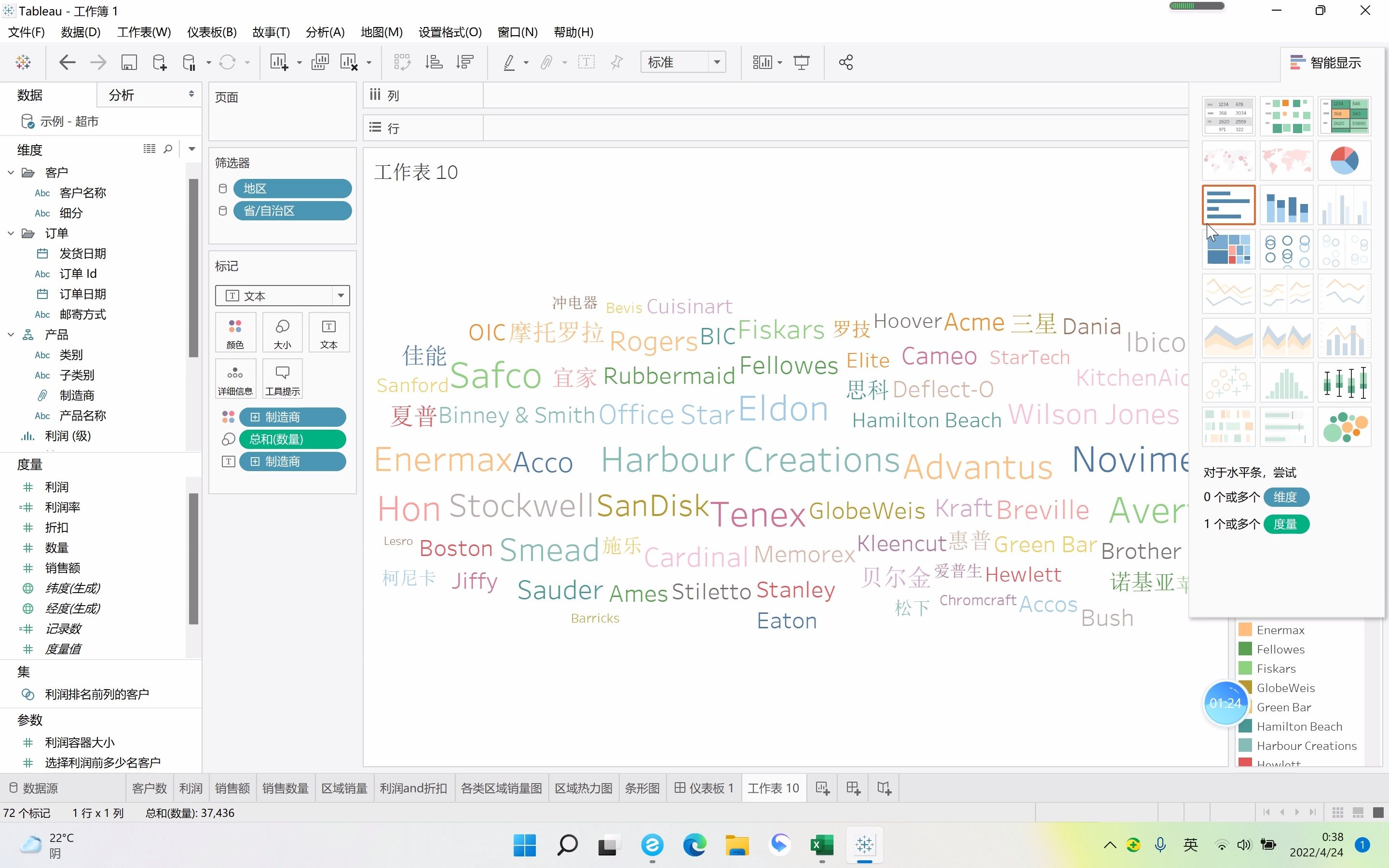Click the redo forward arrow
Image resolution: width=1389 pixels, height=868 pixels.
pyautogui.click(x=98, y=62)
